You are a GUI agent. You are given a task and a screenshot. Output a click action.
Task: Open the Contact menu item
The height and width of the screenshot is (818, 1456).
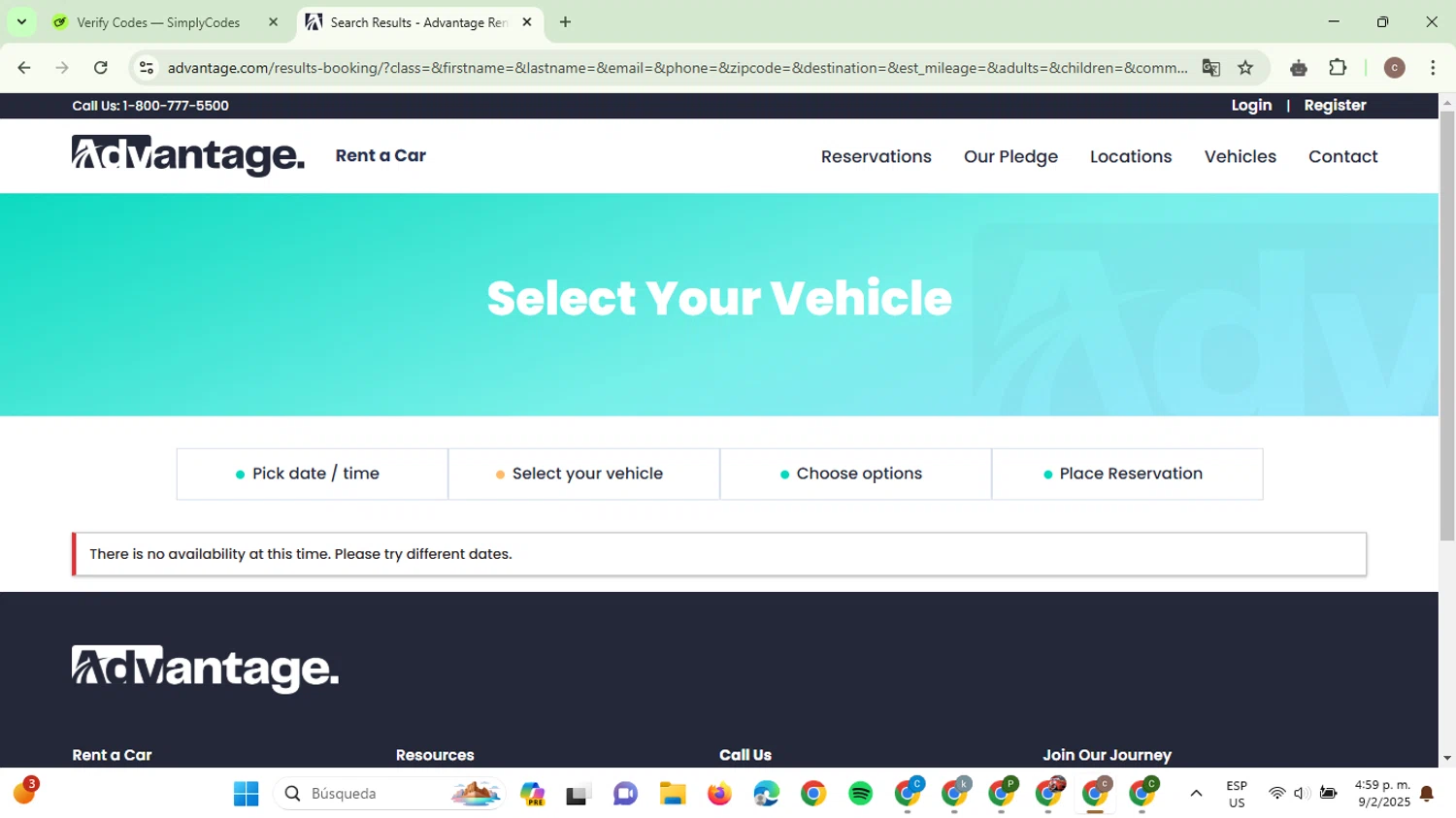tap(1342, 156)
